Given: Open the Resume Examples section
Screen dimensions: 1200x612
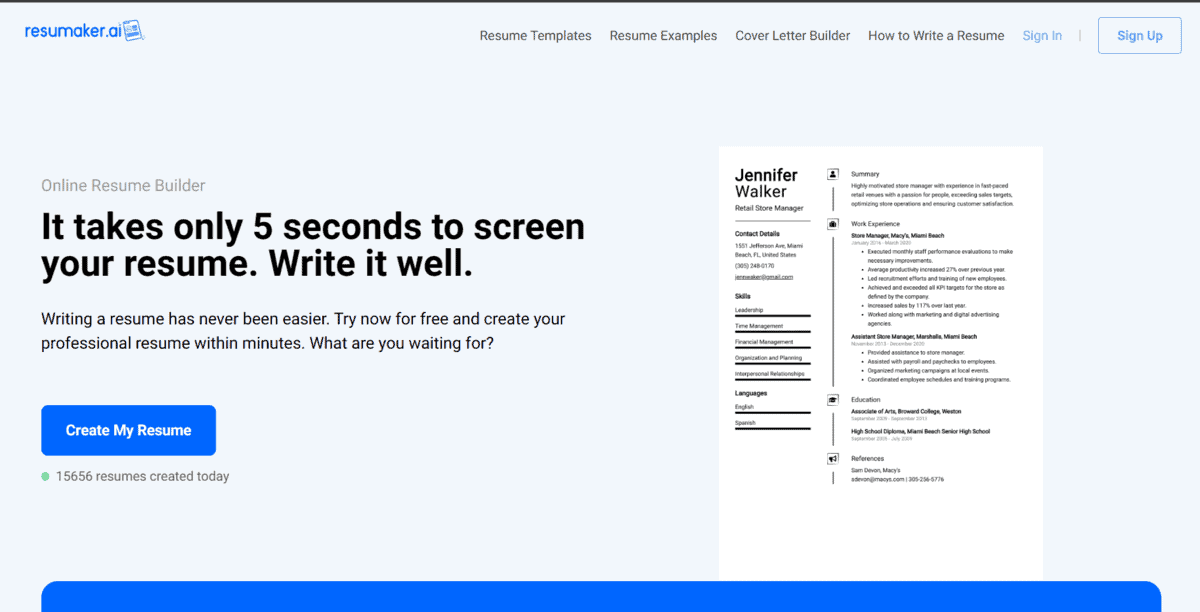Looking at the screenshot, I should (663, 35).
